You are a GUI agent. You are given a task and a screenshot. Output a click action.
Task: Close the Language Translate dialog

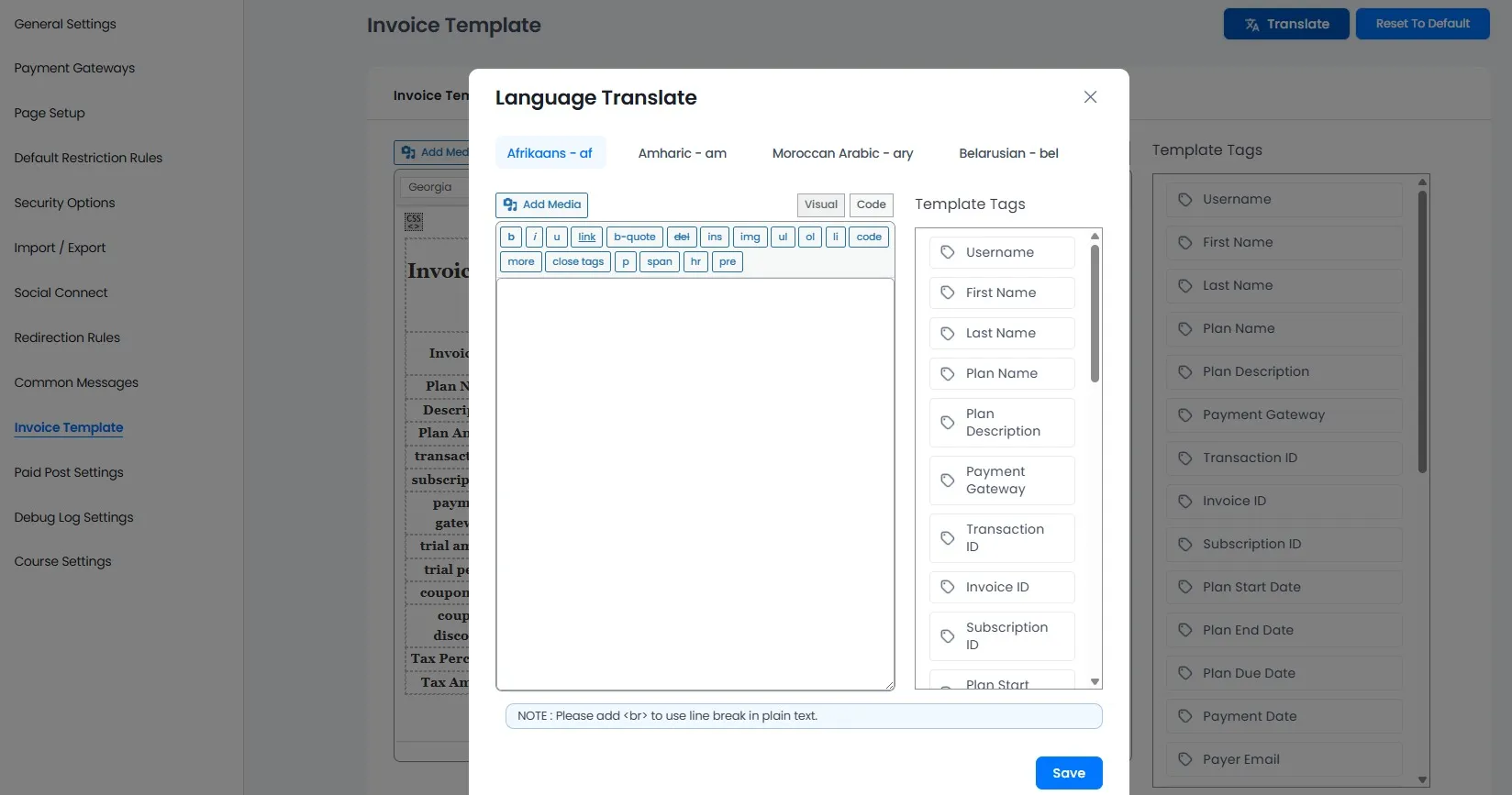[1090, 97]
